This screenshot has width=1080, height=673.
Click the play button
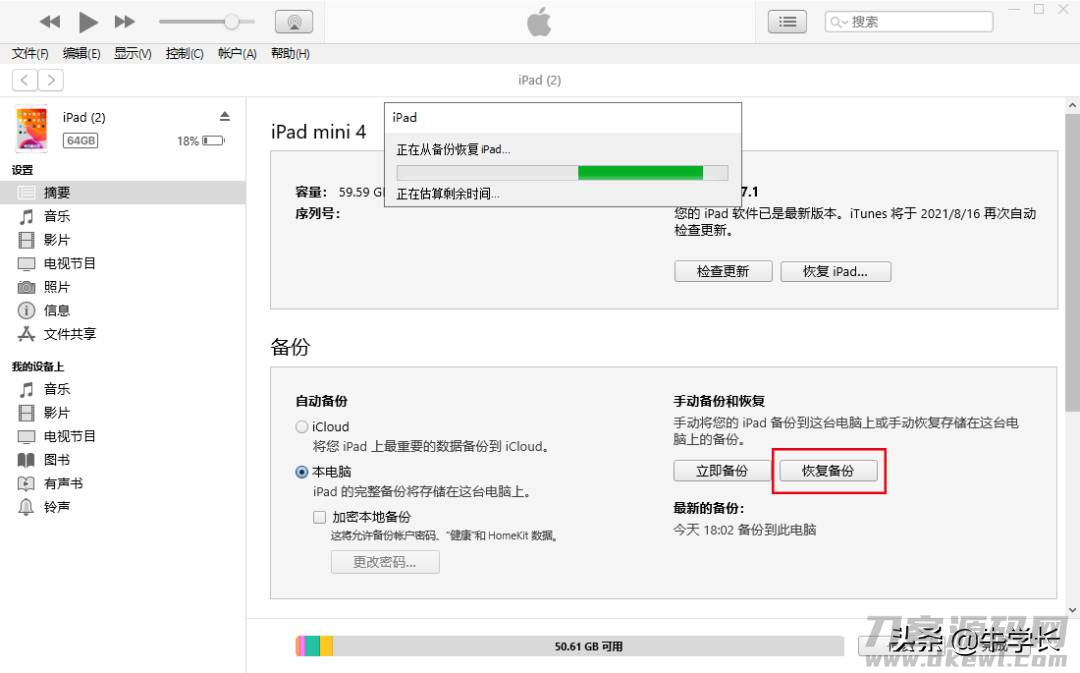(x=87, y=22)
